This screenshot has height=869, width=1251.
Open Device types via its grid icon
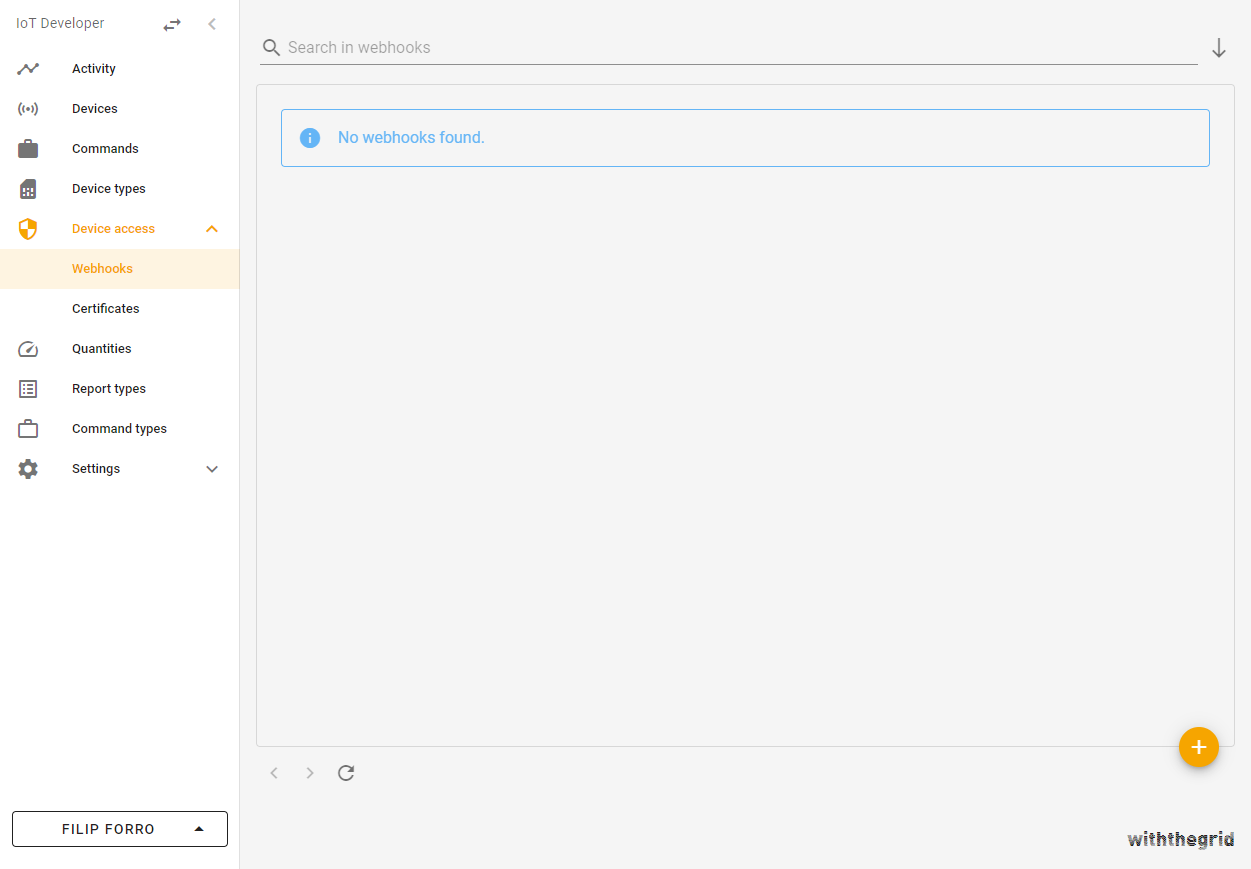[x=27, y=188]
